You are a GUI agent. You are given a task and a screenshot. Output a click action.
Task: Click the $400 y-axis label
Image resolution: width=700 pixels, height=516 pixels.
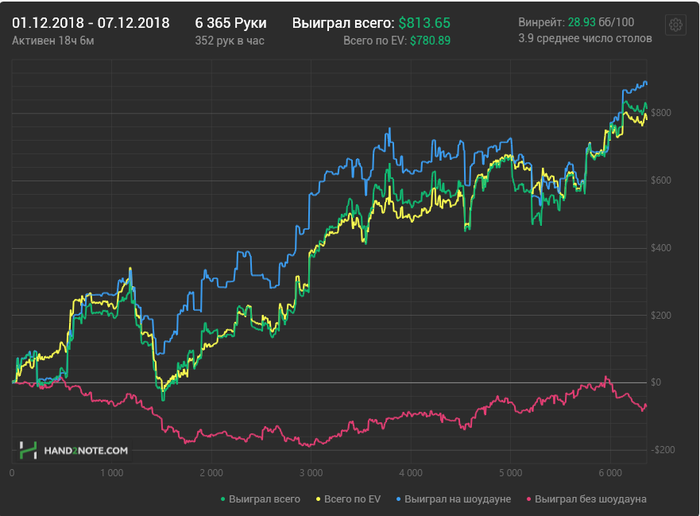pyautogui.click(x=661, y=248)
